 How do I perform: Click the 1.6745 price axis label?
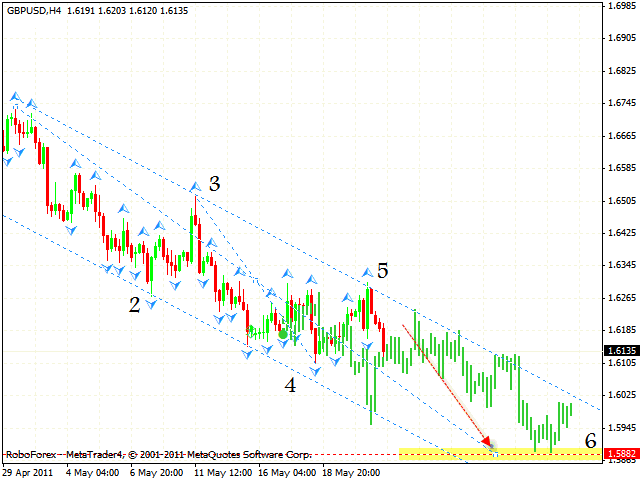(x=622, y=103)
